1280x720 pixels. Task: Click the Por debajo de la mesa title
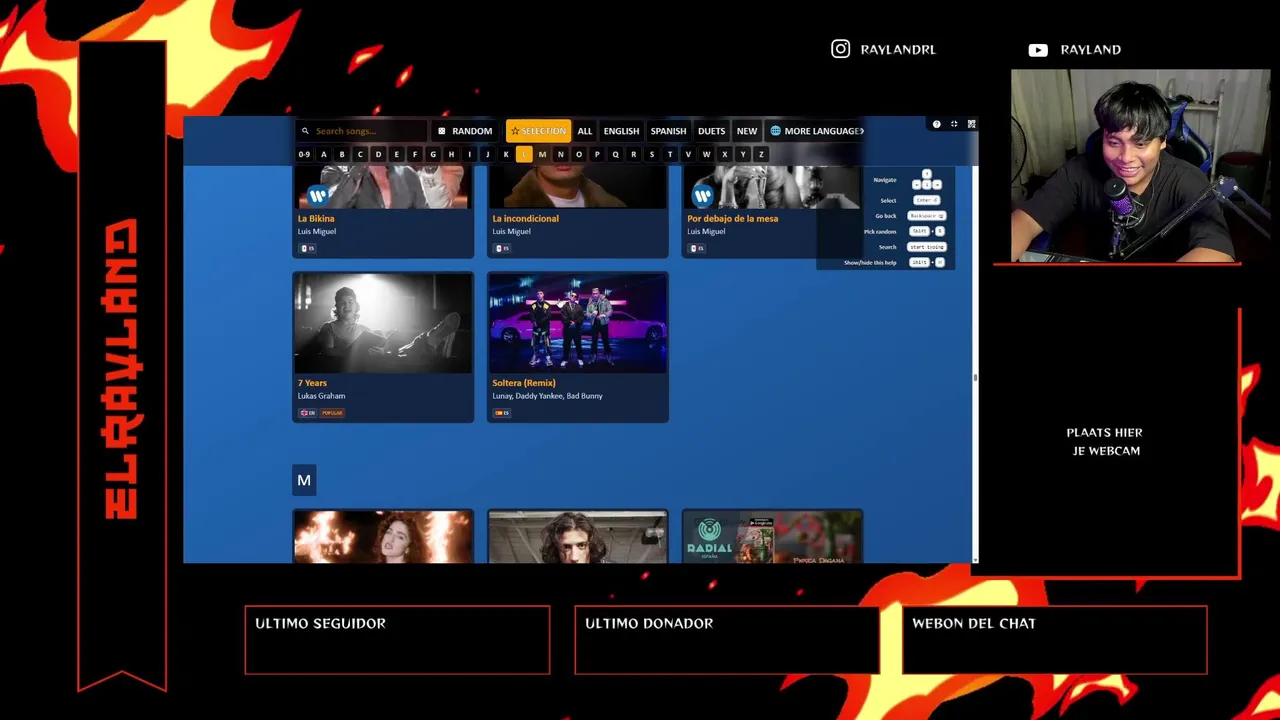click(732, 219)
